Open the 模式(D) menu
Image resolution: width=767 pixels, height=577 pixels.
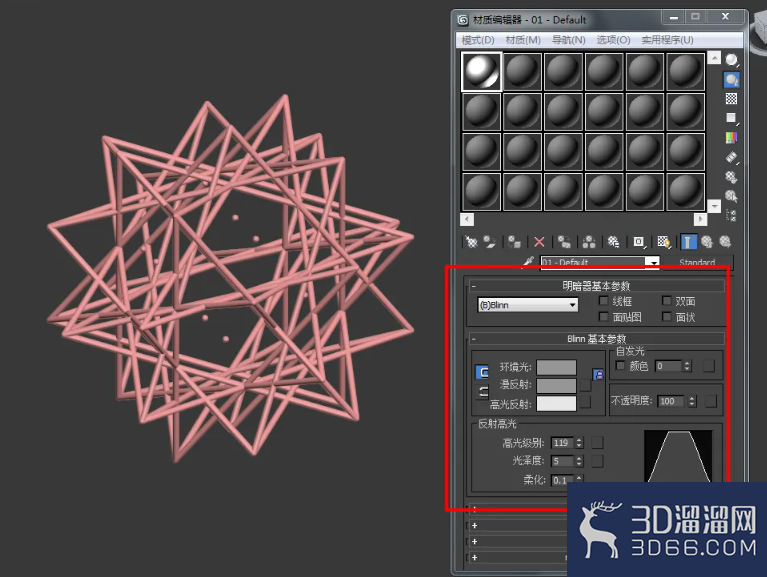(478, 40)
